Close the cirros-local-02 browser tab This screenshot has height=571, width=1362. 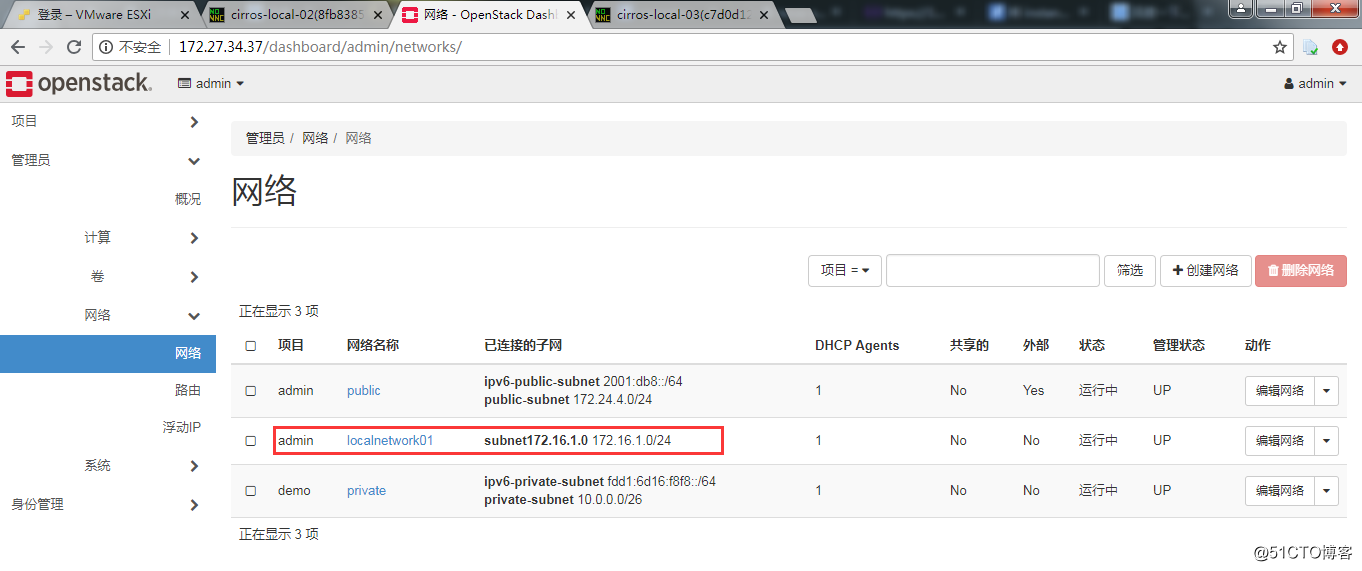377,15
